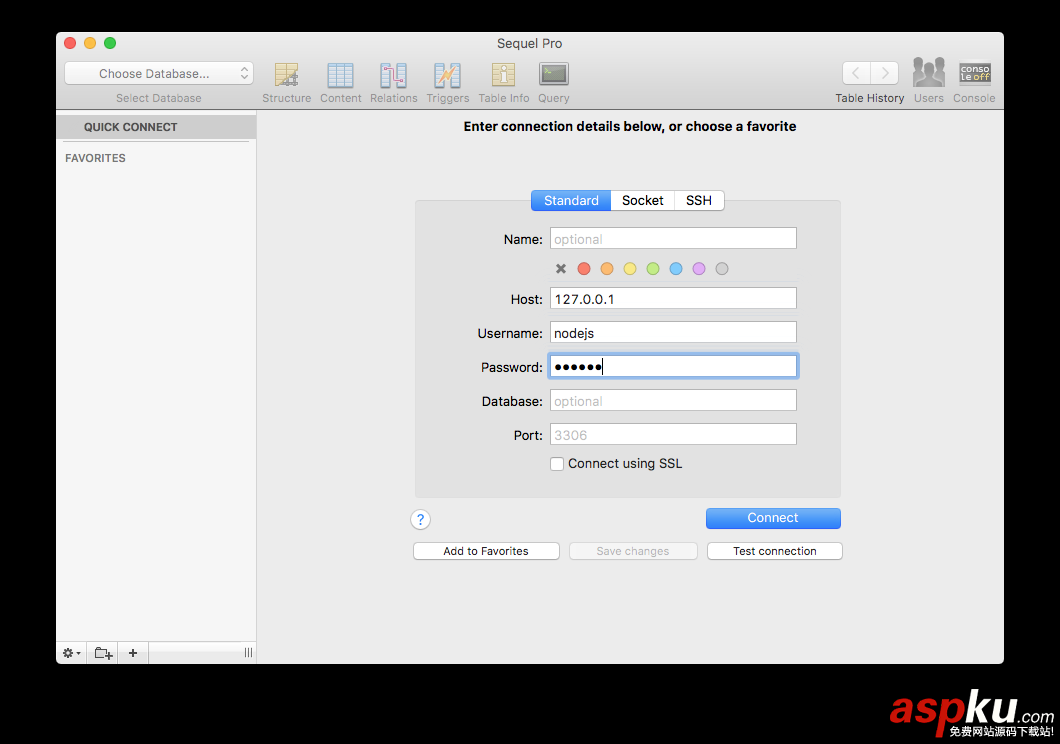Click Add to Favorites button
This screenshot has height=744, width=1060.
click(x=486, y=551)
